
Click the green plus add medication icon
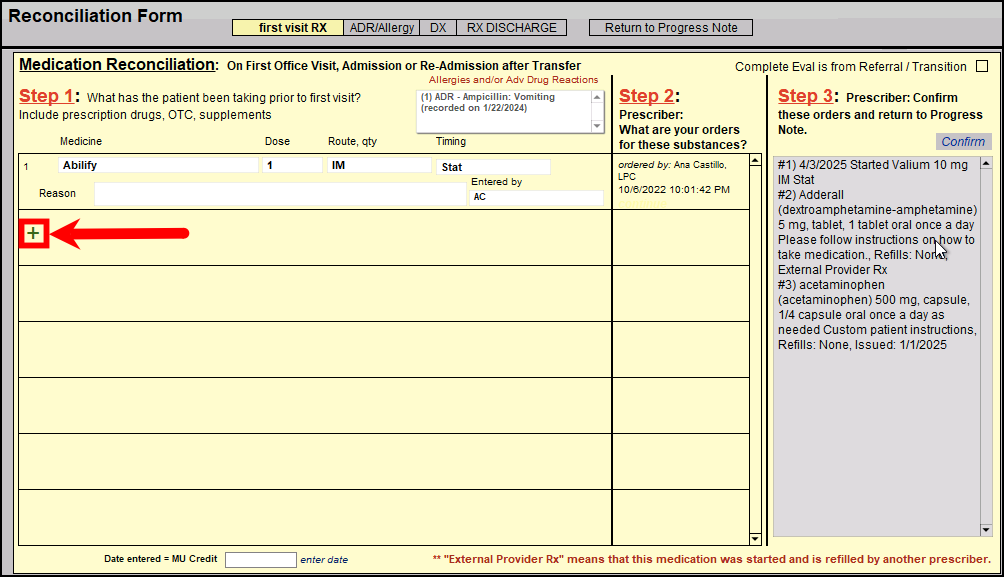click(x=34, y=233)
